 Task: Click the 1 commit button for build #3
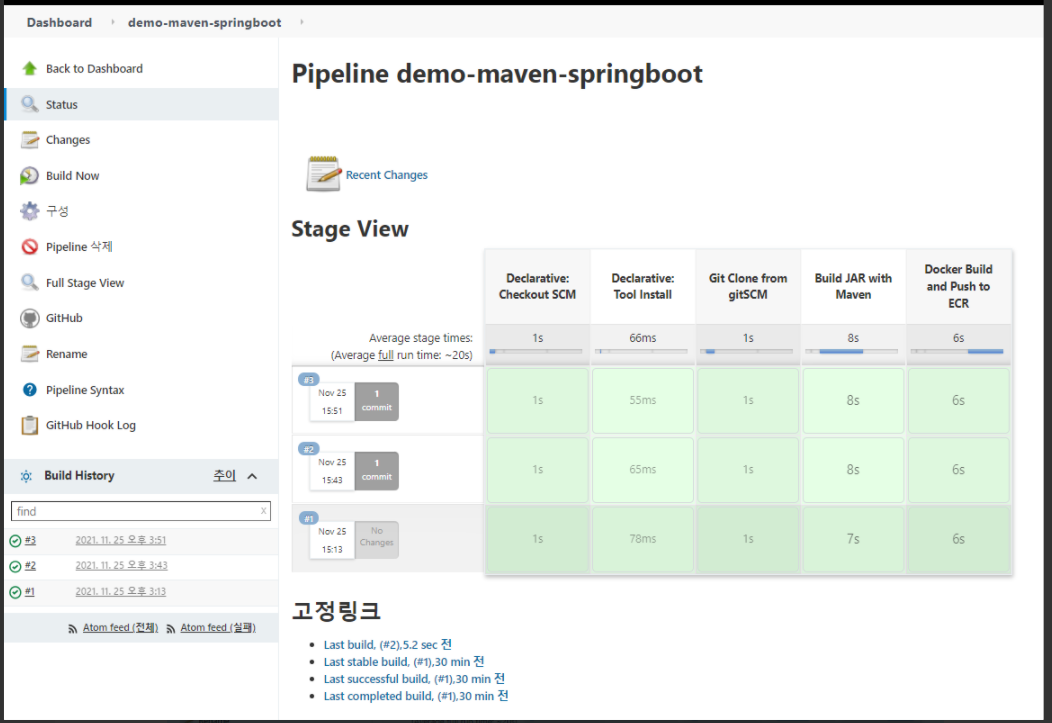376,401
